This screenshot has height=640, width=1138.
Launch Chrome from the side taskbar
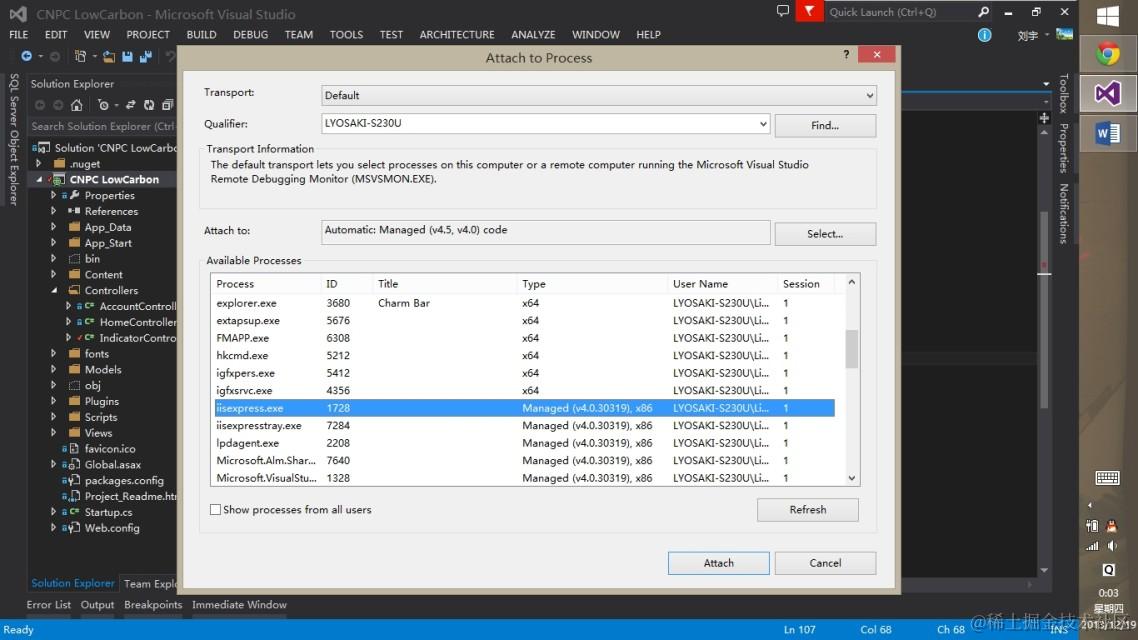pos(1108,54)
